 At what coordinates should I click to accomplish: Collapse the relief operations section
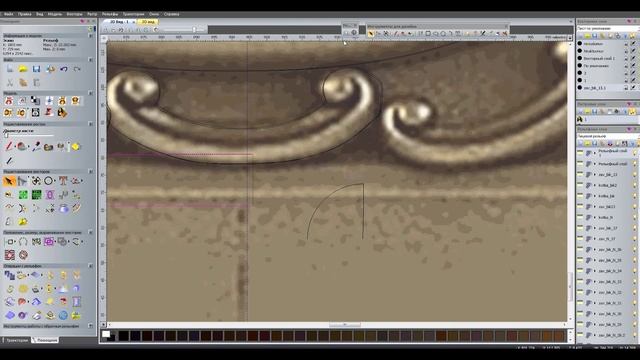[x=91, y=266]
